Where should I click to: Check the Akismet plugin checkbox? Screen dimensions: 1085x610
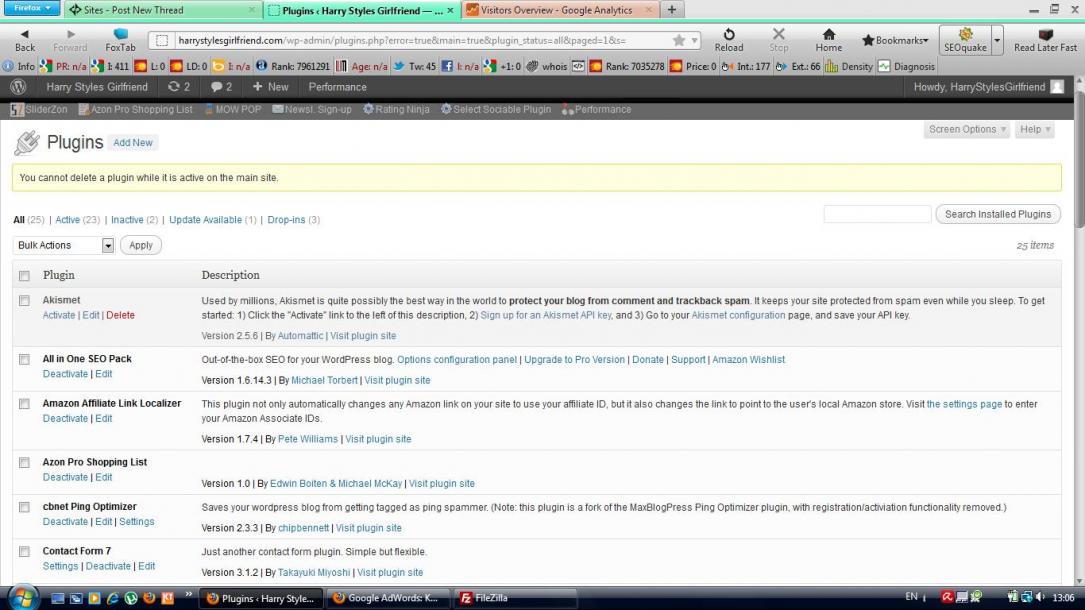pos(24,301)
